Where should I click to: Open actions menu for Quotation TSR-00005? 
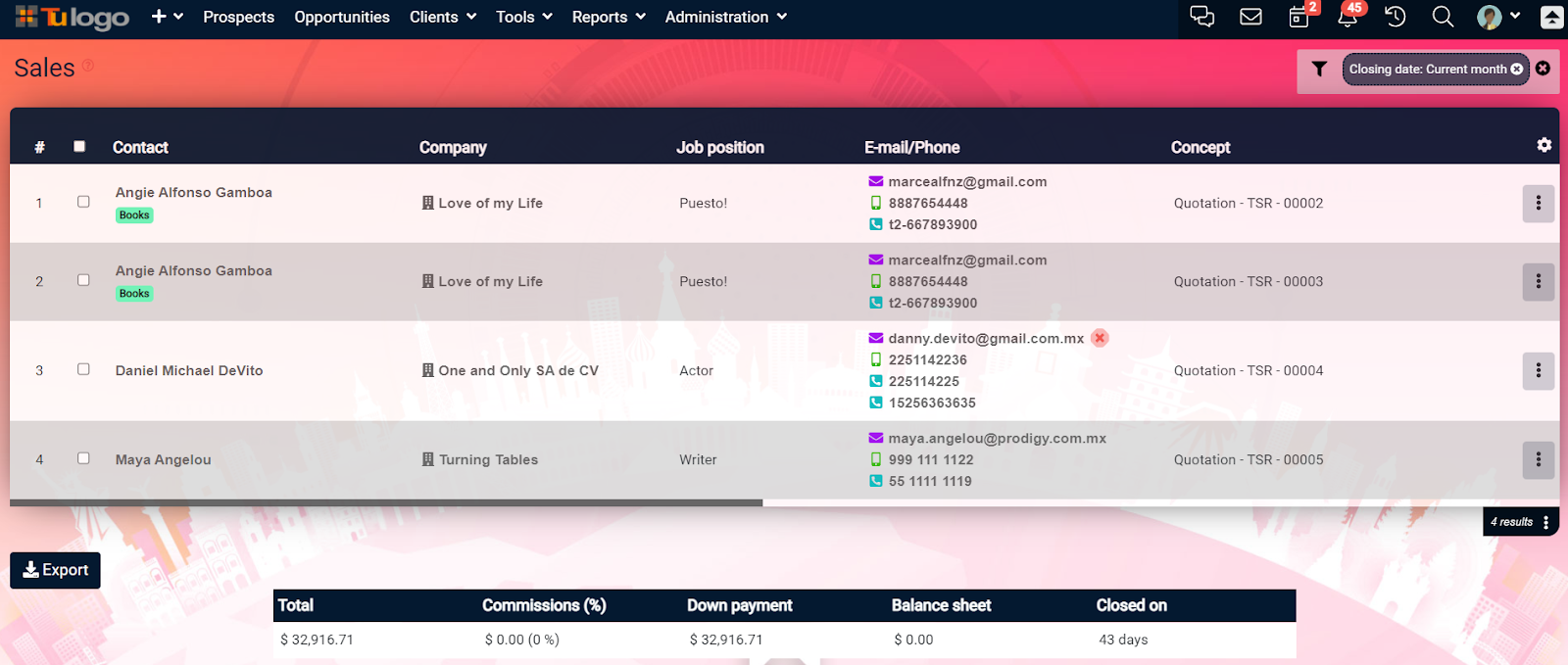tap(1539, 459)
